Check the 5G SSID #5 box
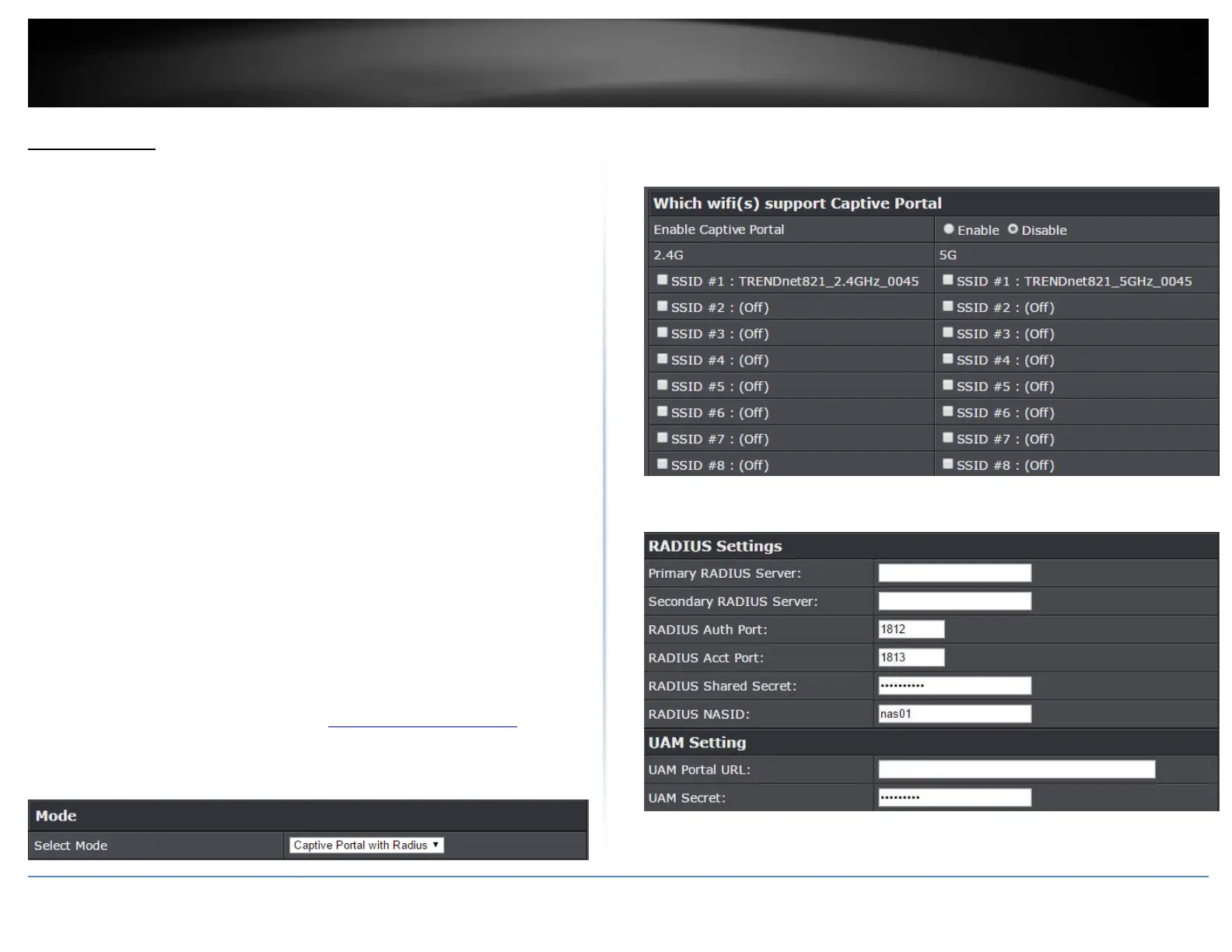Image resolution: width=1232 pixels, height=952 pixels. click(947, 386)
